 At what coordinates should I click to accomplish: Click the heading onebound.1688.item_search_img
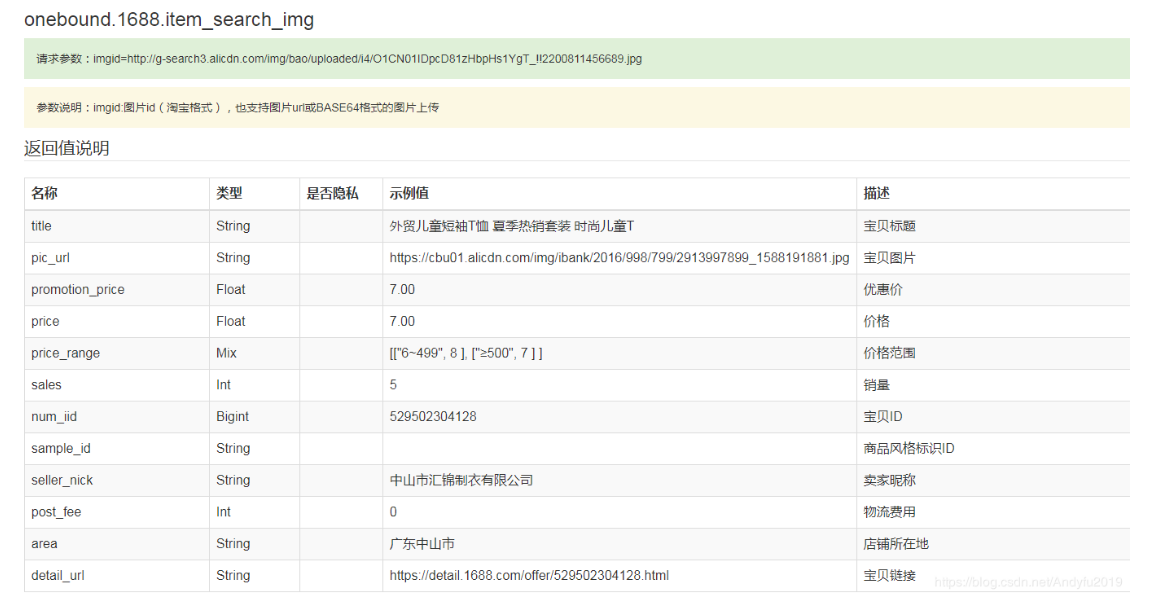coord(169,19)
